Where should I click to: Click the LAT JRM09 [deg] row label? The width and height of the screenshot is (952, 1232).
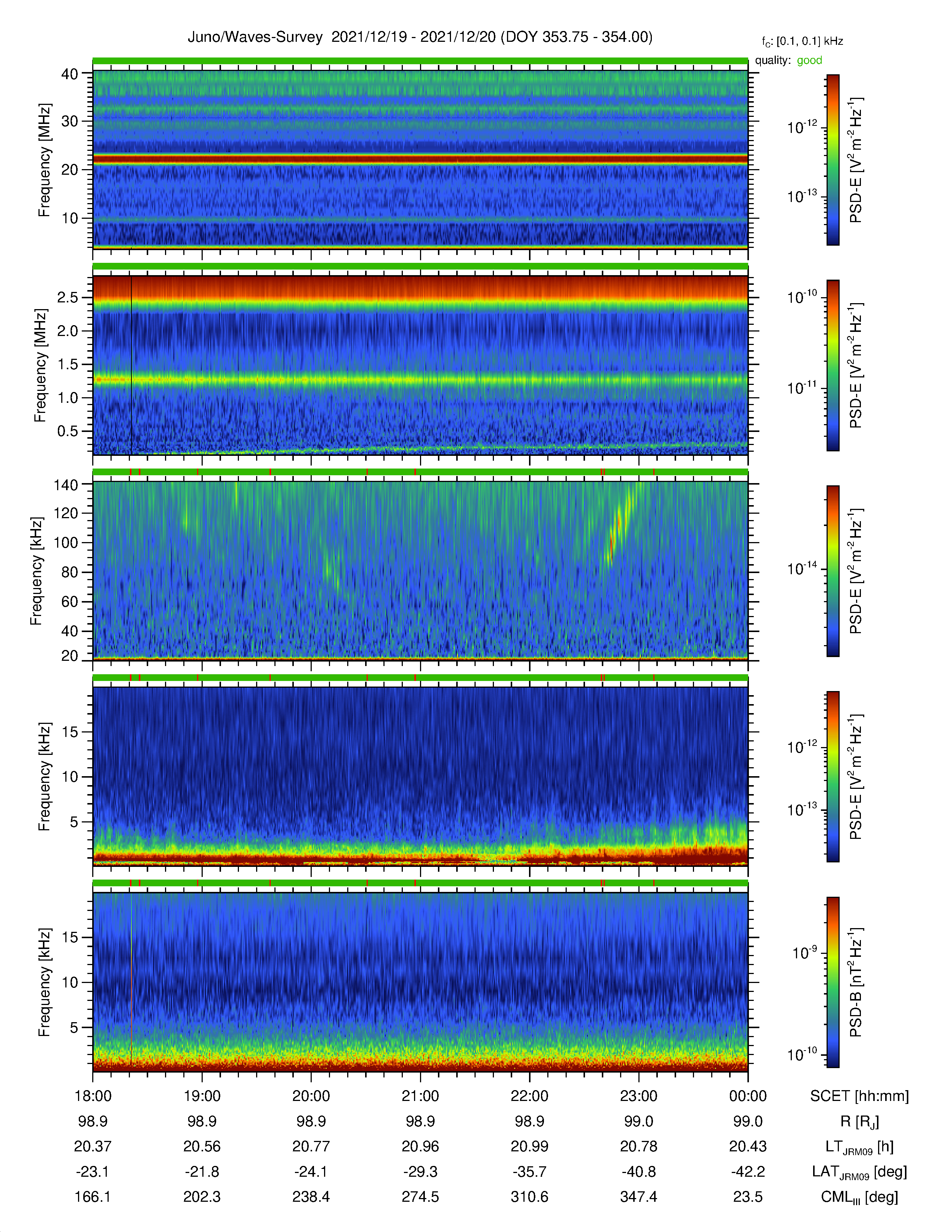coord(859,1172)
